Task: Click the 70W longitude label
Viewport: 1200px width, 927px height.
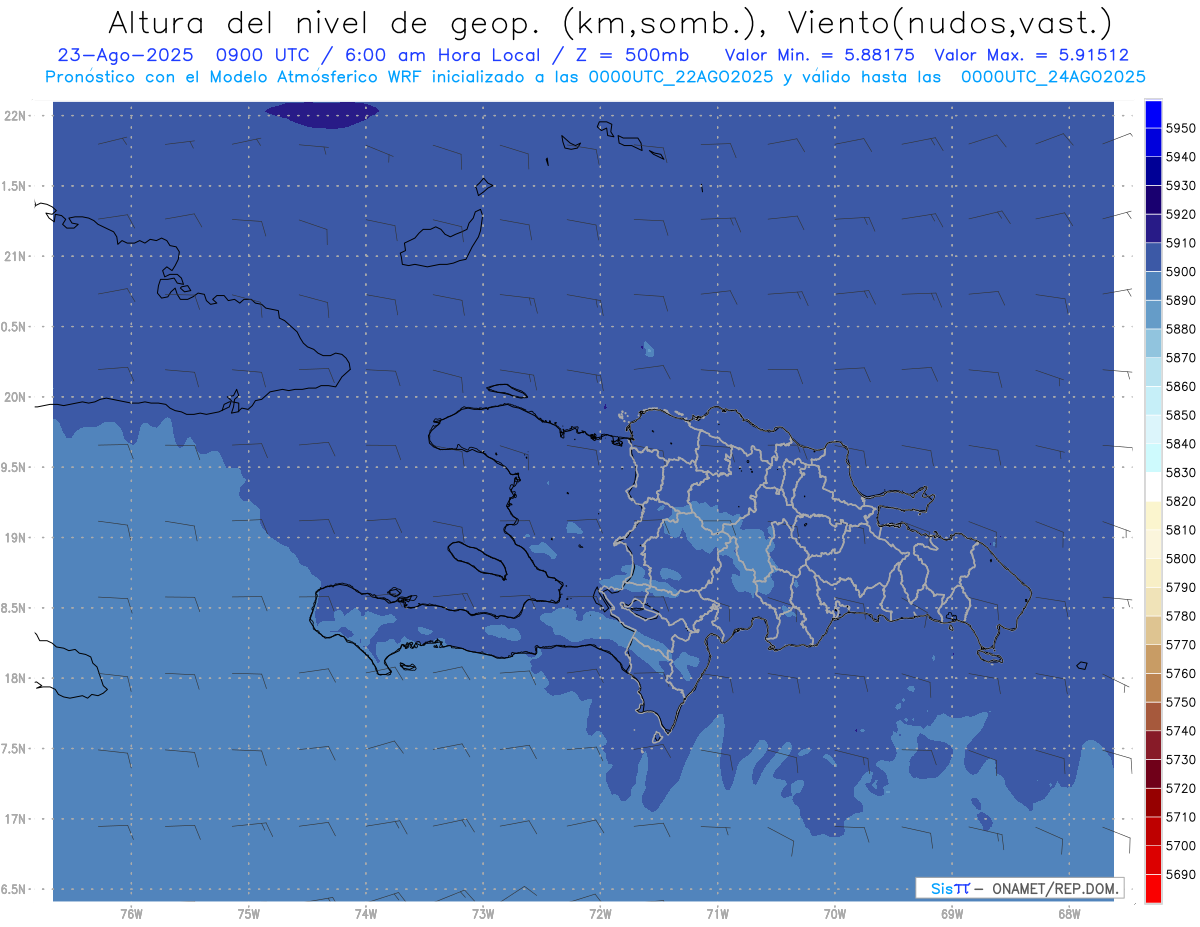Action: pos(835,913)
